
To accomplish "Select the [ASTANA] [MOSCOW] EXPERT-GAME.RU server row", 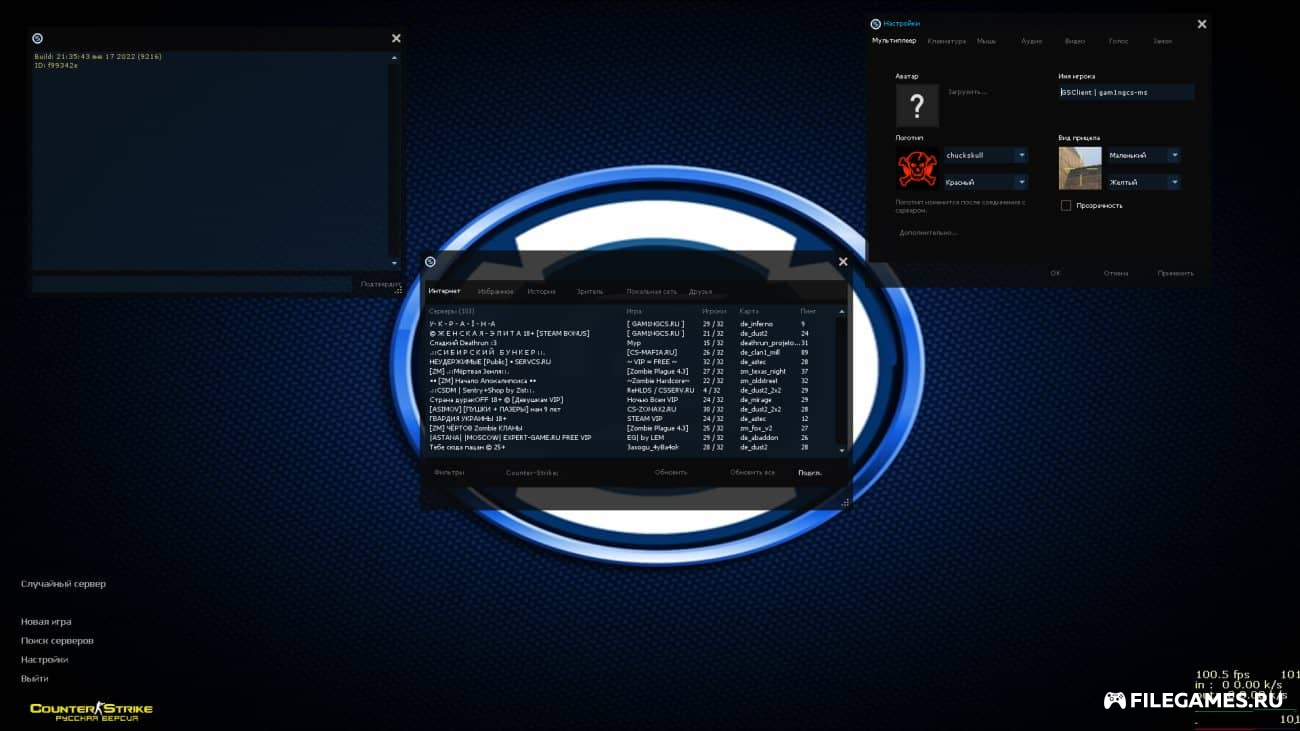I will click(x=630, y=437).
